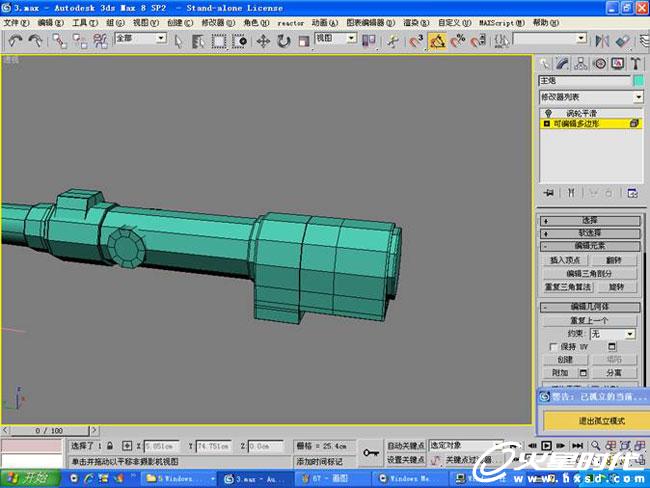
Task: Click the 重复上一个 button
Action: (589, 320)
